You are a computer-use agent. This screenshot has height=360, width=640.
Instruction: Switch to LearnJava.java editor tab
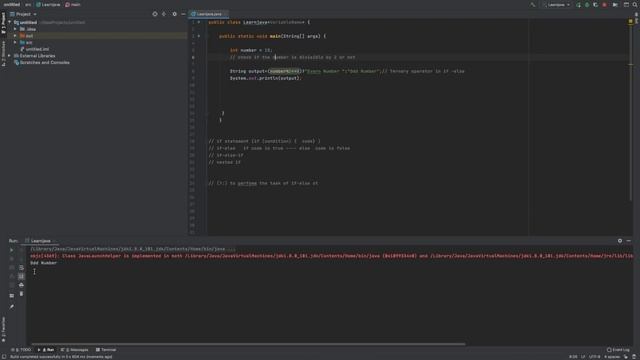(x=208, y=14)
